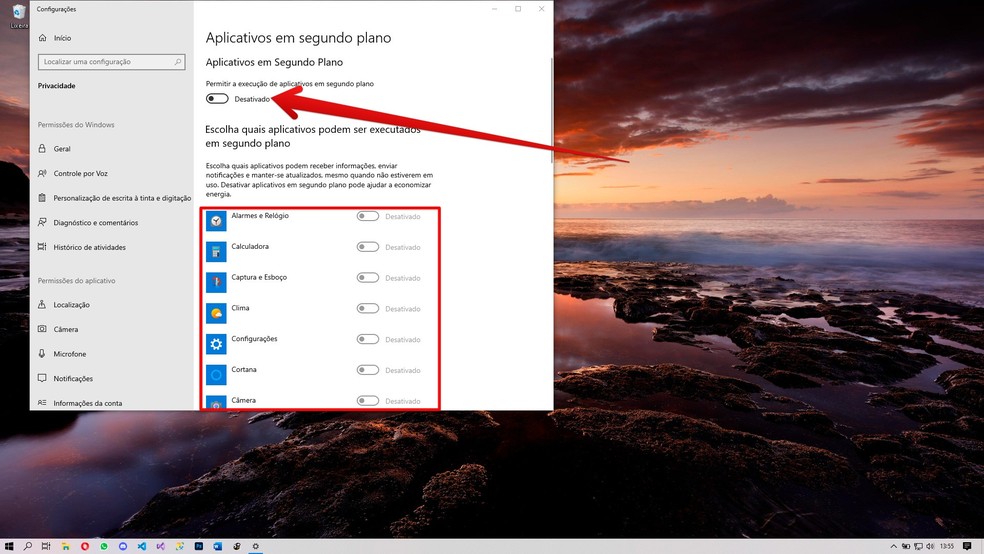984x554 pixels.
Task: Click the Captura e Esboço app icon
Action: 216,282
